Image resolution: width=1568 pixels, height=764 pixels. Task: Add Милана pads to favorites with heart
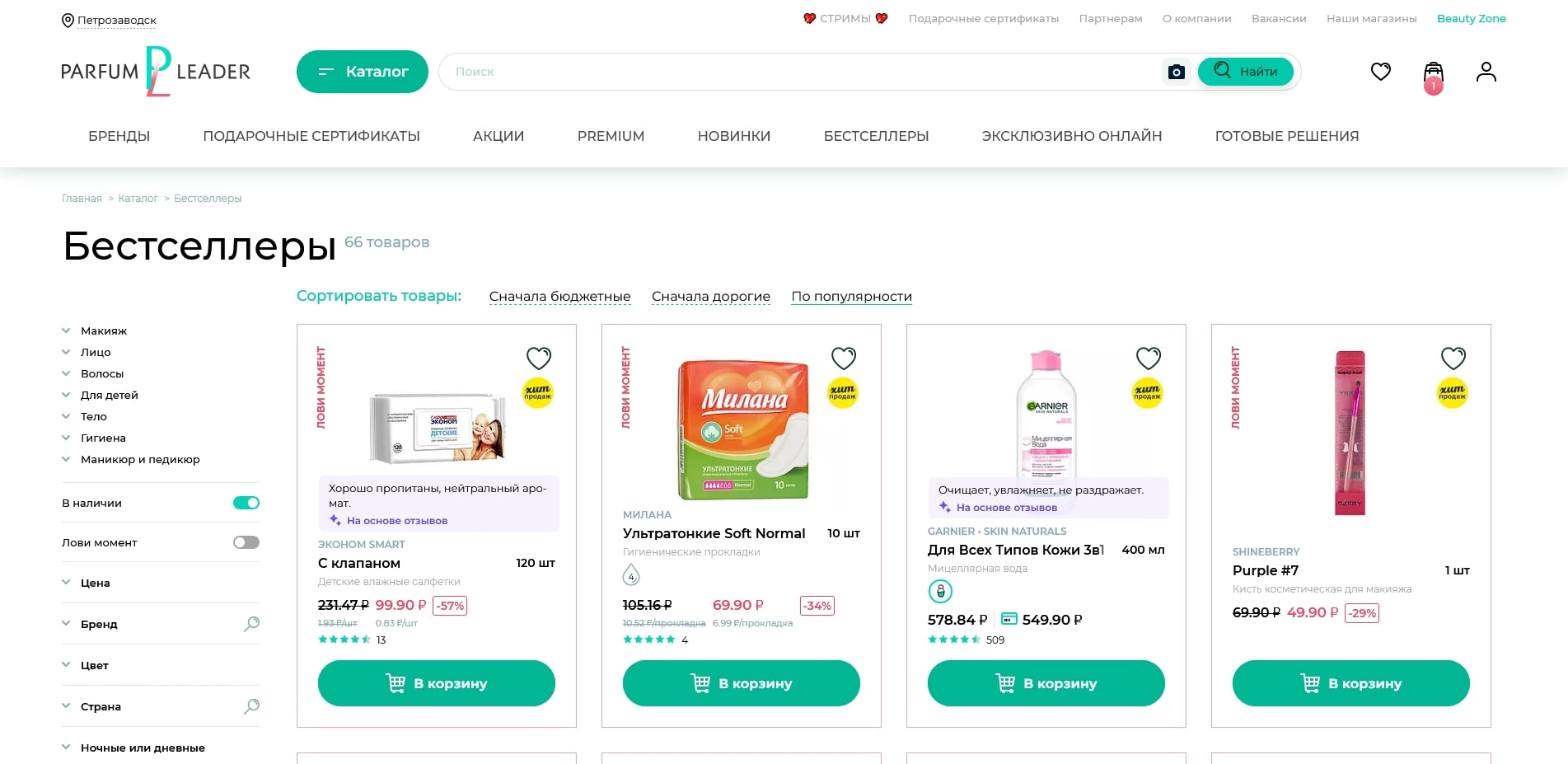pyautogui.click(x=843, y=359)
